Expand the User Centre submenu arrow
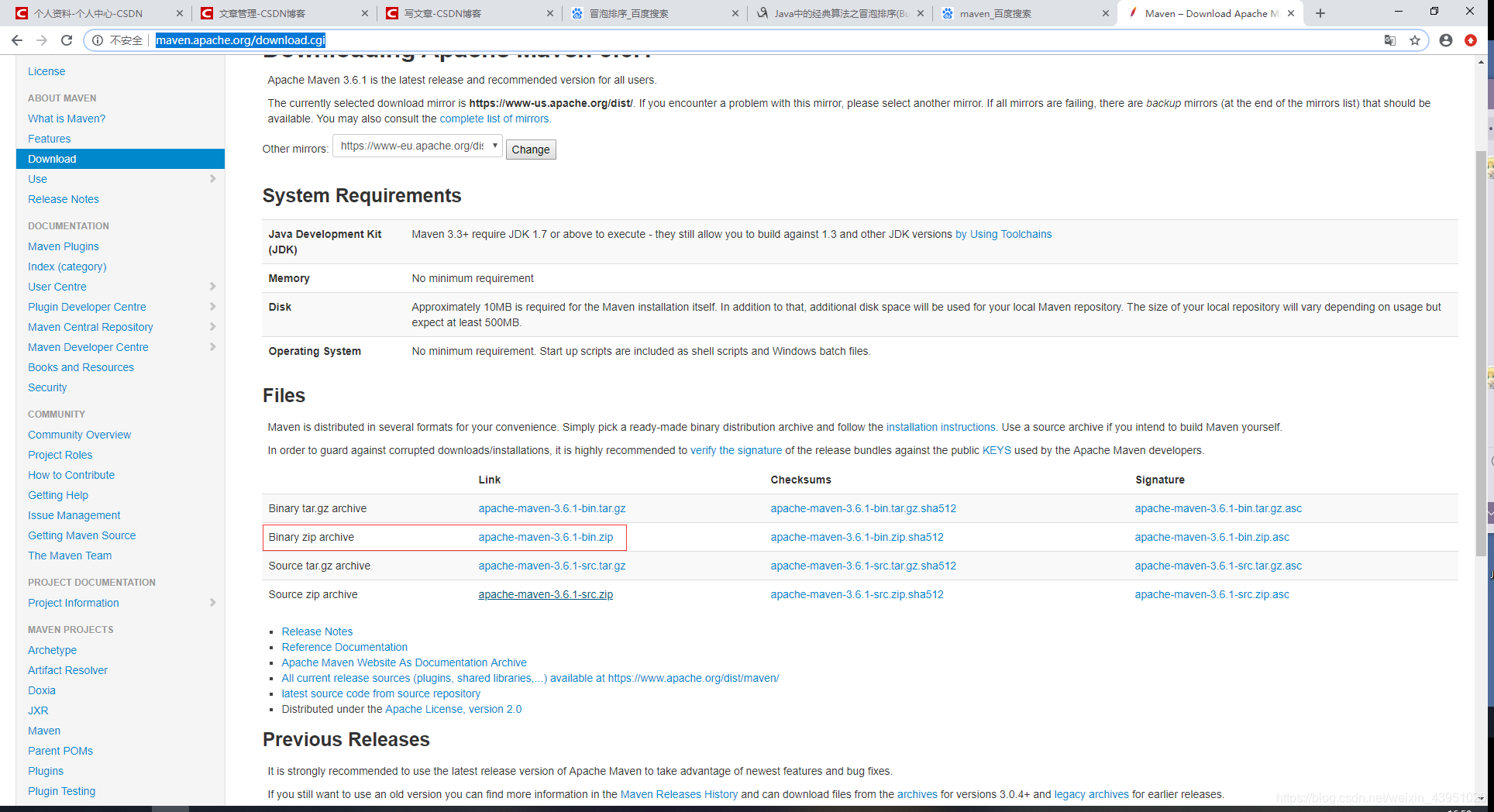The height and width of the screenshot is (812, 1494). click(x=213, y=287)
